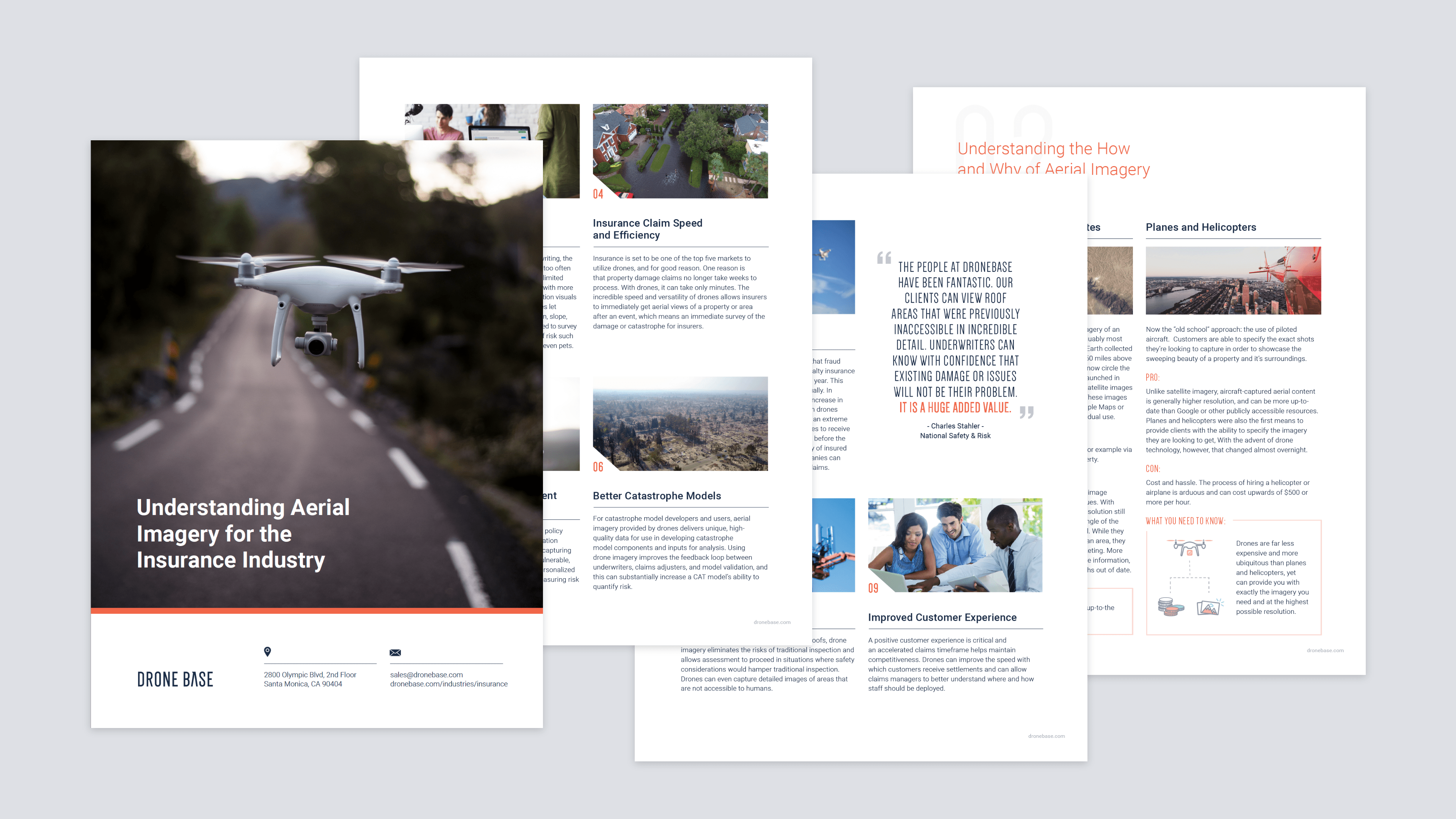Click the Improved Customer Experience heading
Screen dimensions: 1456x819
click(941, 617)
